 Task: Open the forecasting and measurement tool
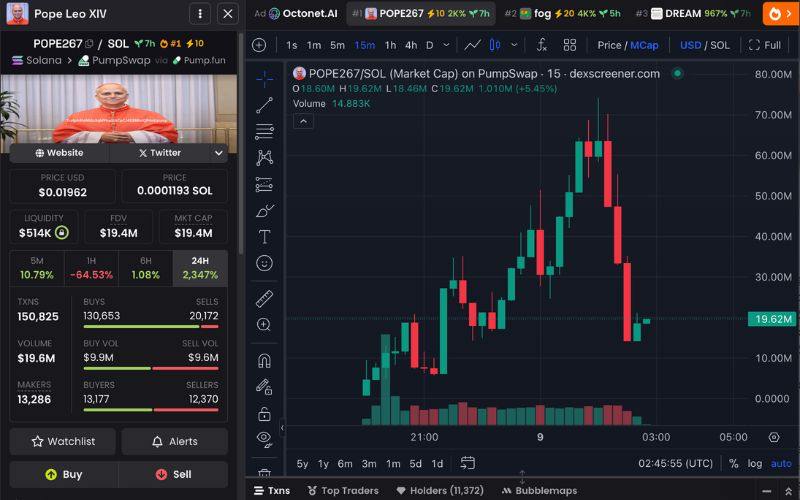tap(264, 184)
